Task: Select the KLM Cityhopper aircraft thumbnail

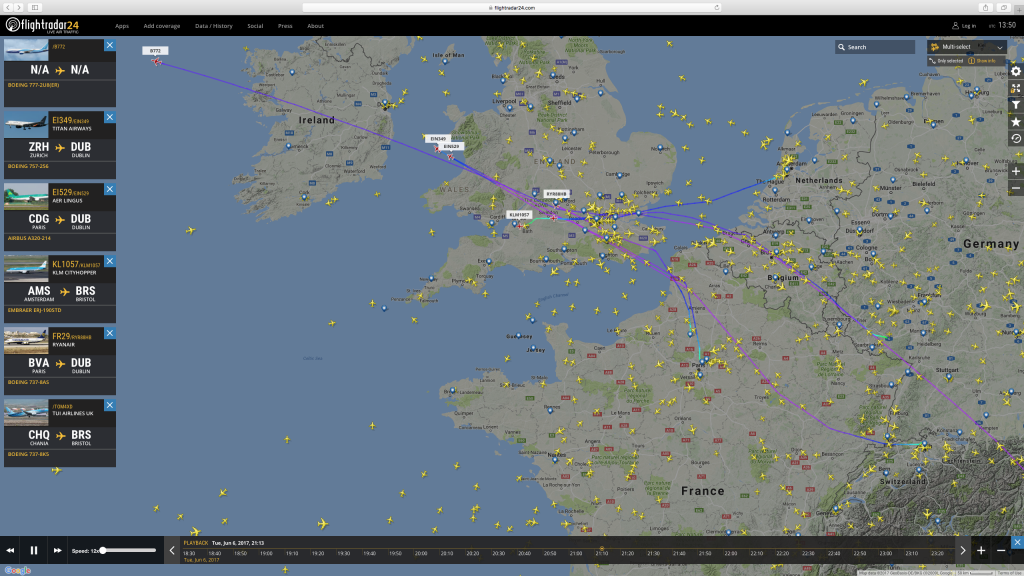Action: pyautogui.click(x=26, y=268)
